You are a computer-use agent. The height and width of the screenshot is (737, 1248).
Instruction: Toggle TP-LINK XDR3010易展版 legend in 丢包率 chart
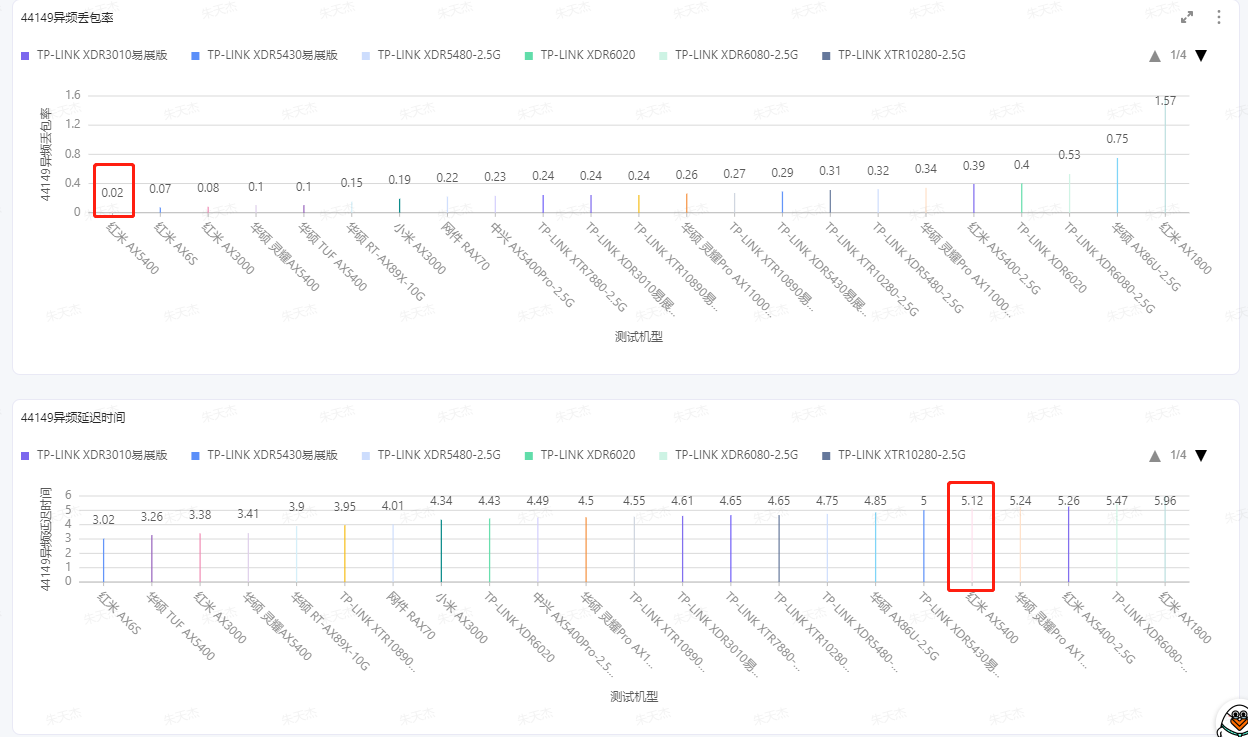[x=94, y=55]
